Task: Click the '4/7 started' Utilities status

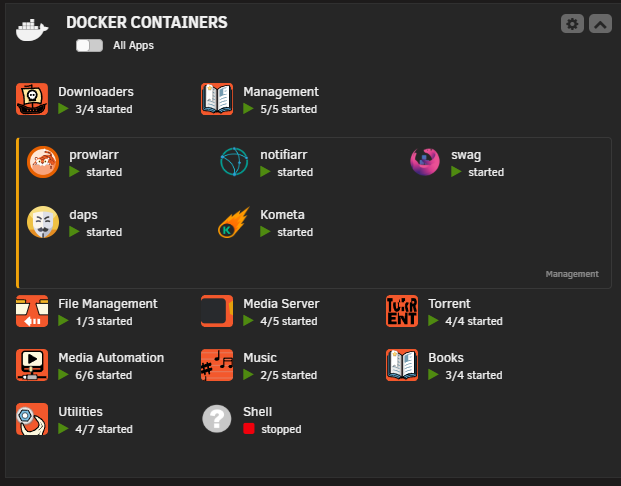Action: tap(104, 429)
